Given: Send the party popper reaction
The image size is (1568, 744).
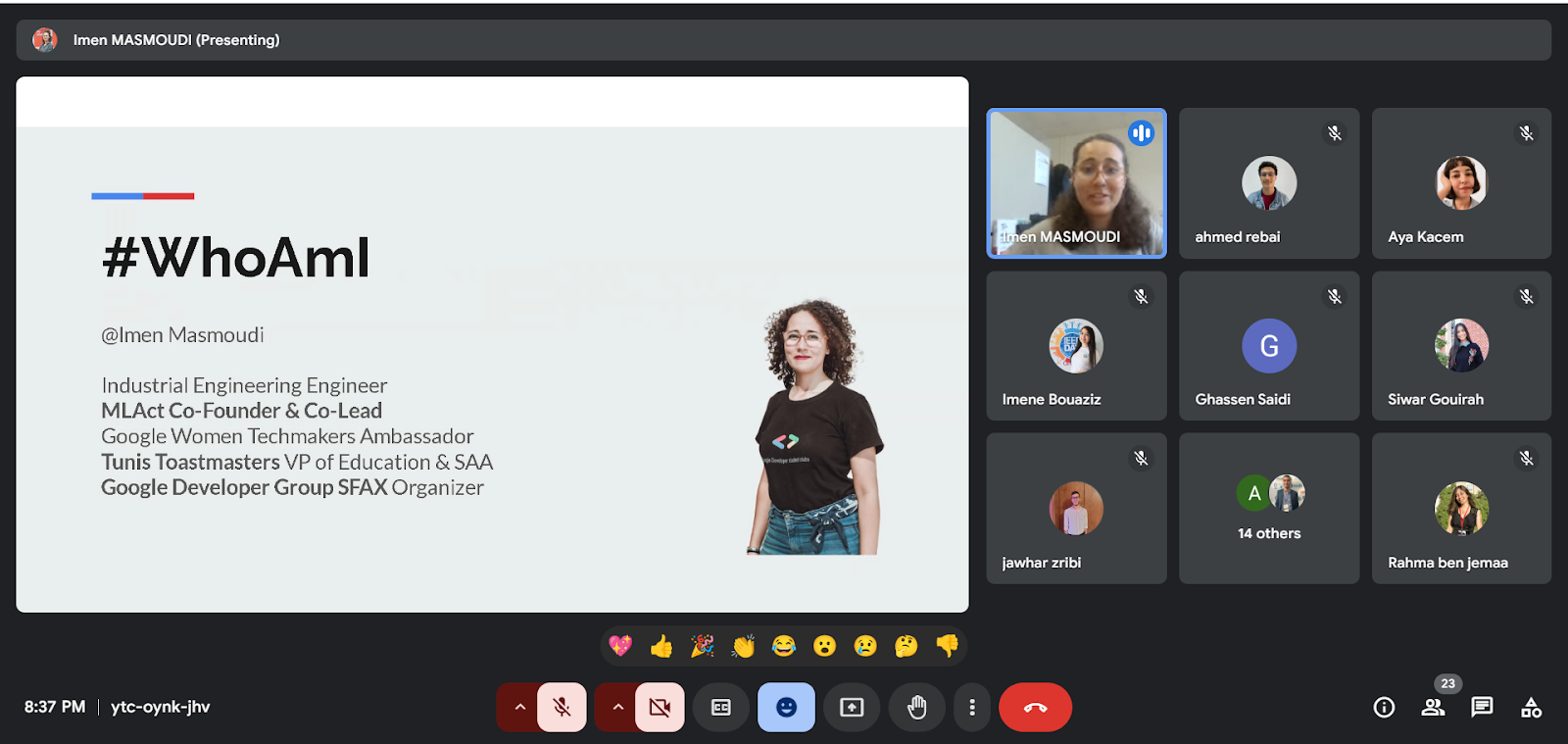Looking at the screenshot, I should click(703, 646).
